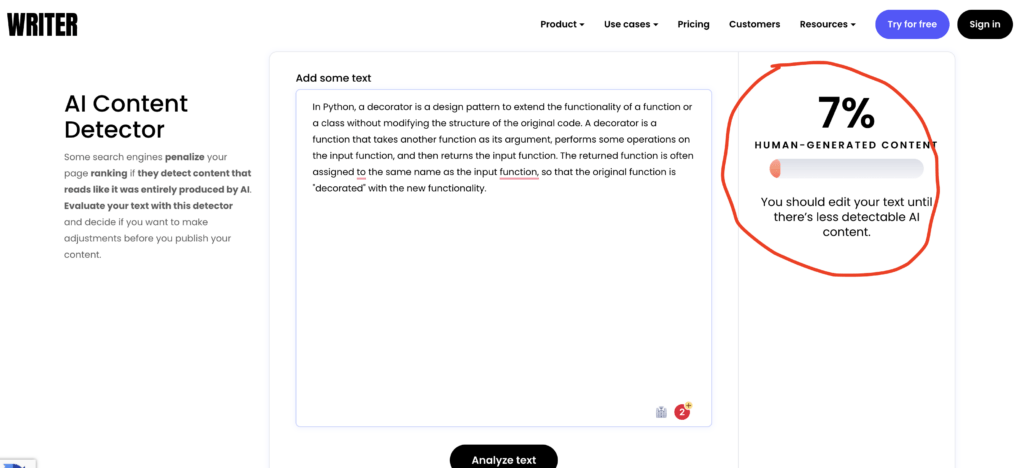Click the underlined word "to" in the text
Image resolution: width=1024 pixels, height=468 pixels.
[361, 172]
